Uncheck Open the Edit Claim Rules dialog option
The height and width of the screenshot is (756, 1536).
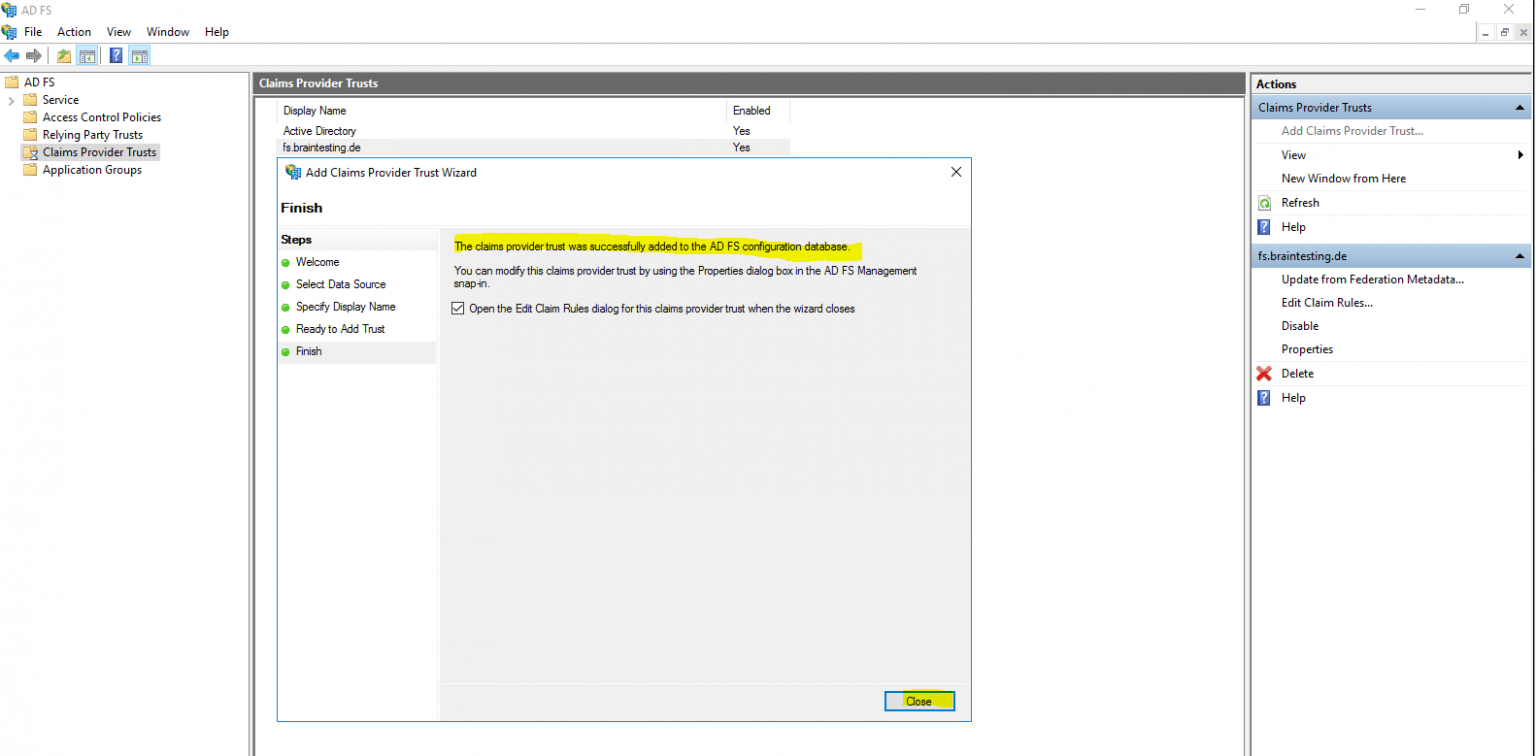click(x=458, y=308)
